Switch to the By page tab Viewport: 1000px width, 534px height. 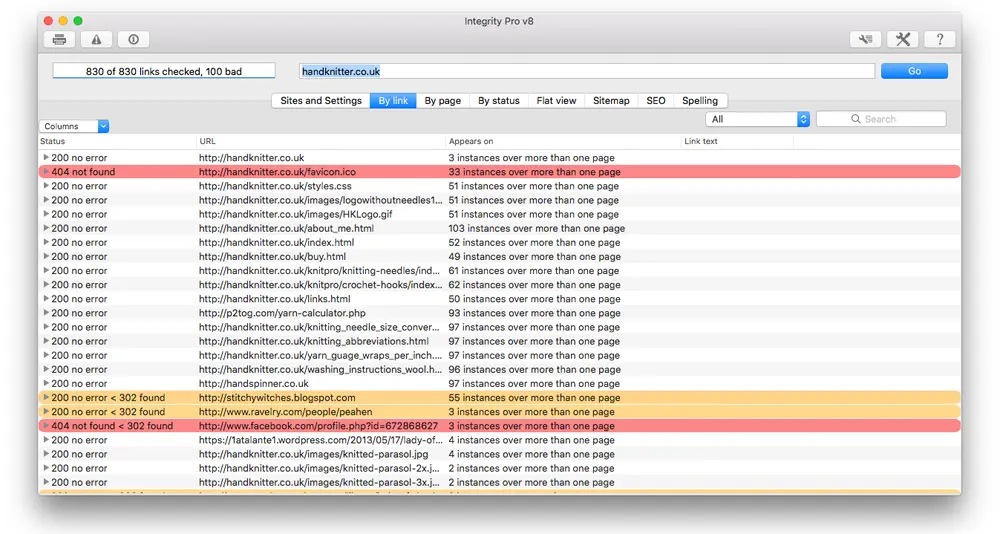pyautogui.click(x=442, y=101)
